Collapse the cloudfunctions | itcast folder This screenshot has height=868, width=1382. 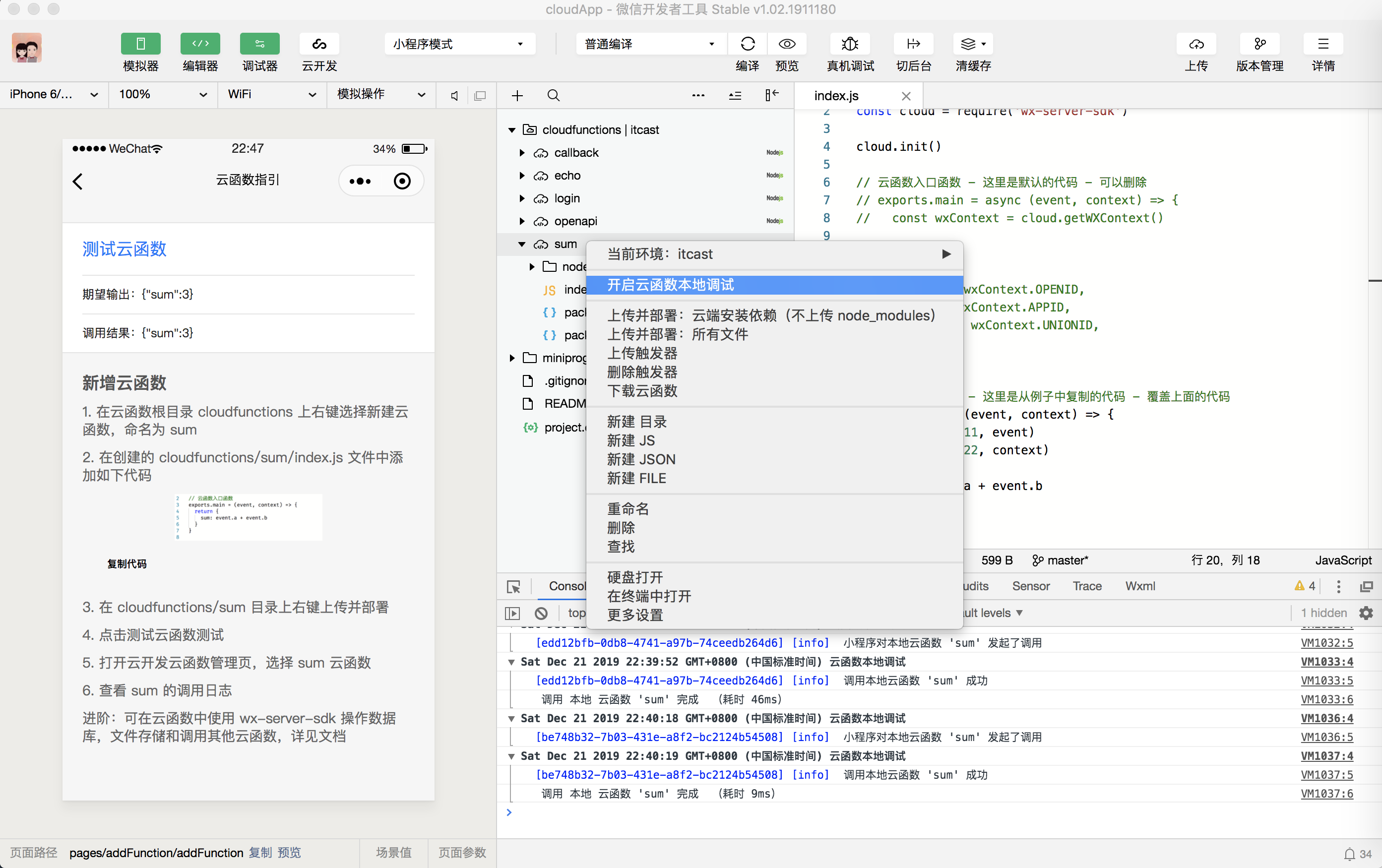click(512, 130)
